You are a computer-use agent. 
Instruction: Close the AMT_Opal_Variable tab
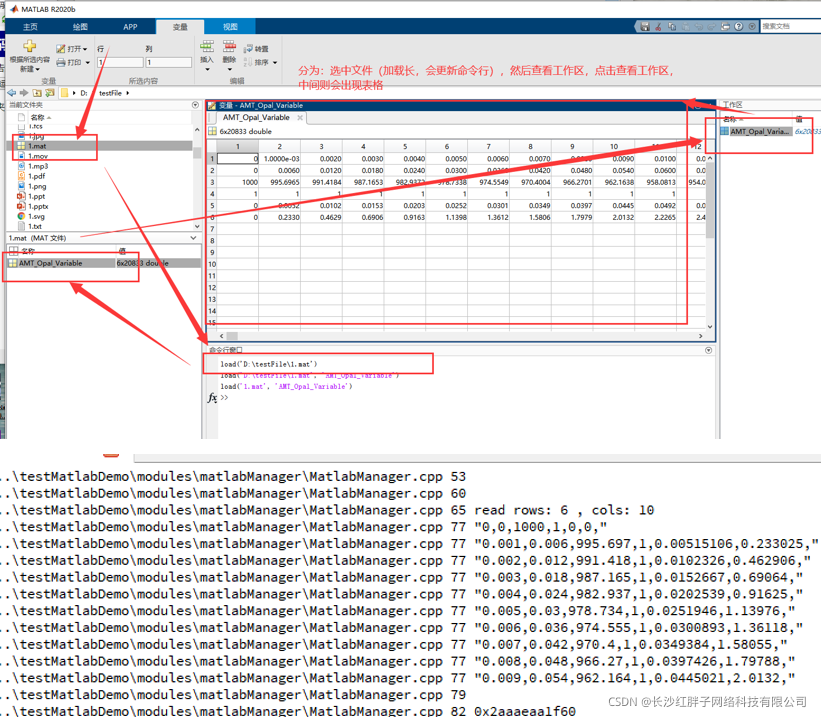coord(300,118)
